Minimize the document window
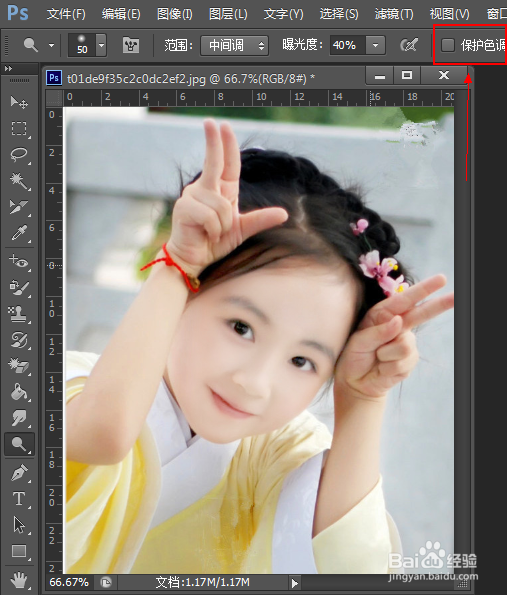Image resolution: width=507 pixels, height=595 pixels. [379, 75]
